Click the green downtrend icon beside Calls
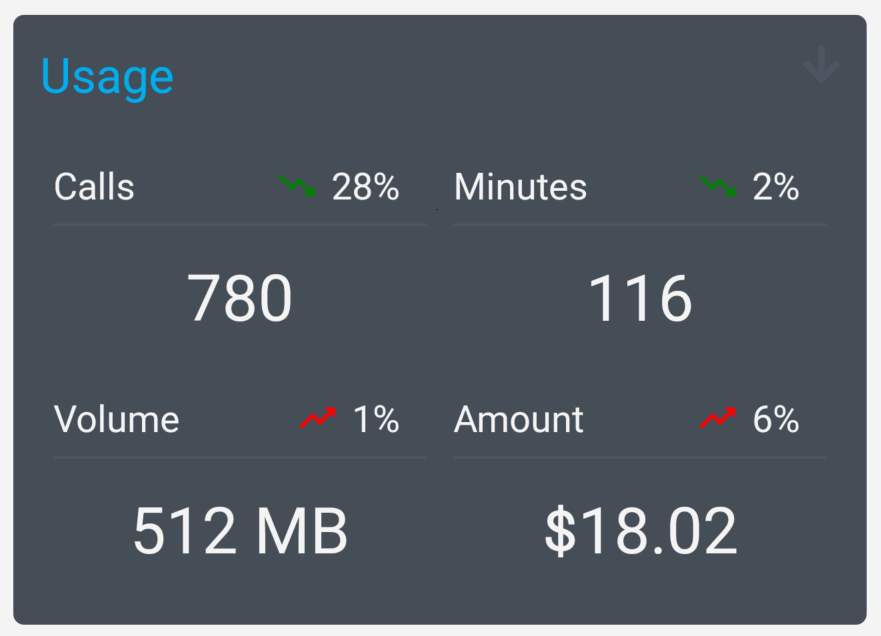This screenshot has height=636, width=881. [298, 186]
